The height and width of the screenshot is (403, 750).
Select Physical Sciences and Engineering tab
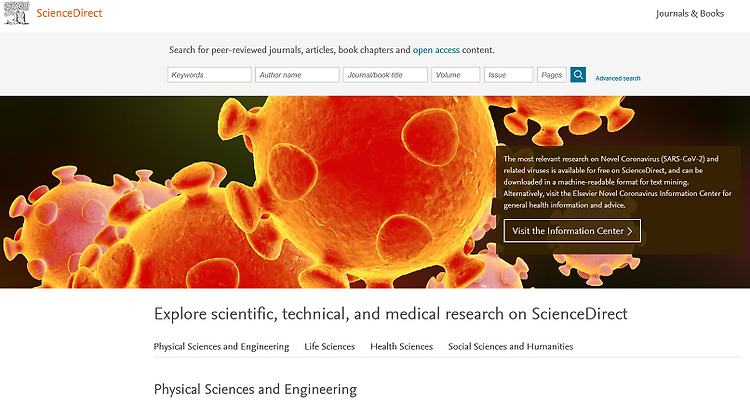coord(221,347)
